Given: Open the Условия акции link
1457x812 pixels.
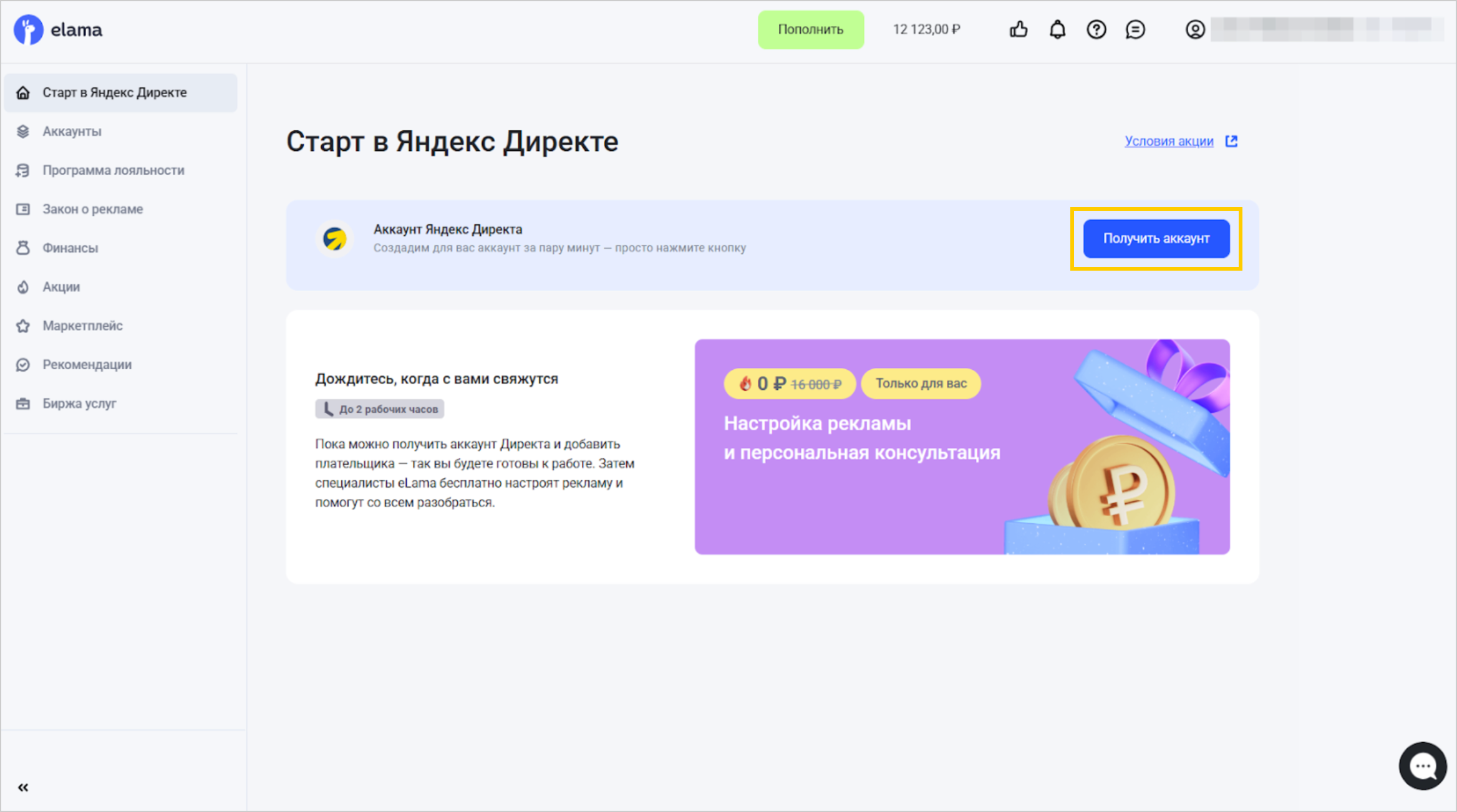Looking at the screenshot, I should point(1169,142).
